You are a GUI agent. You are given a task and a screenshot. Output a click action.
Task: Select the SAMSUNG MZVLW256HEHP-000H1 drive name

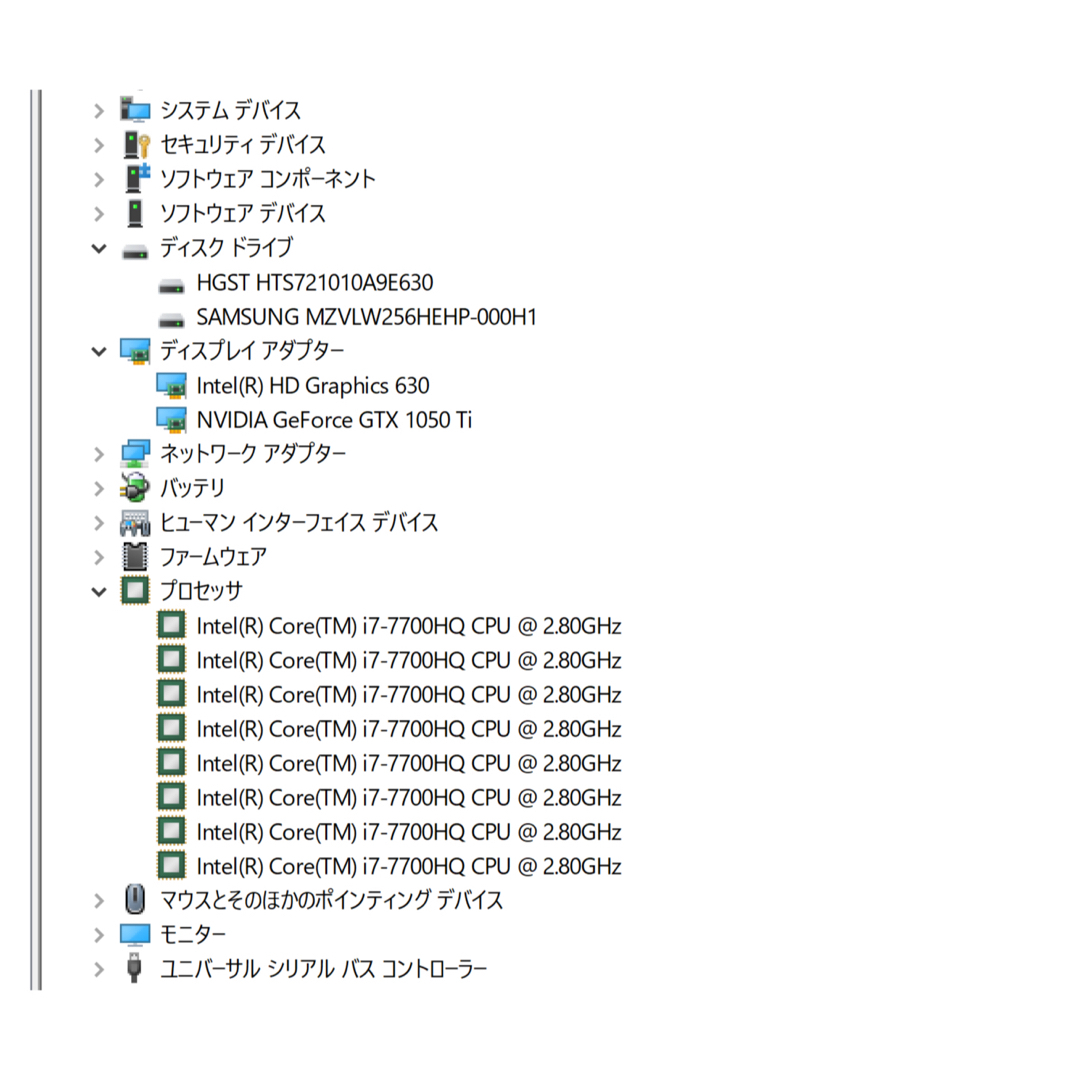coord(366,317)
